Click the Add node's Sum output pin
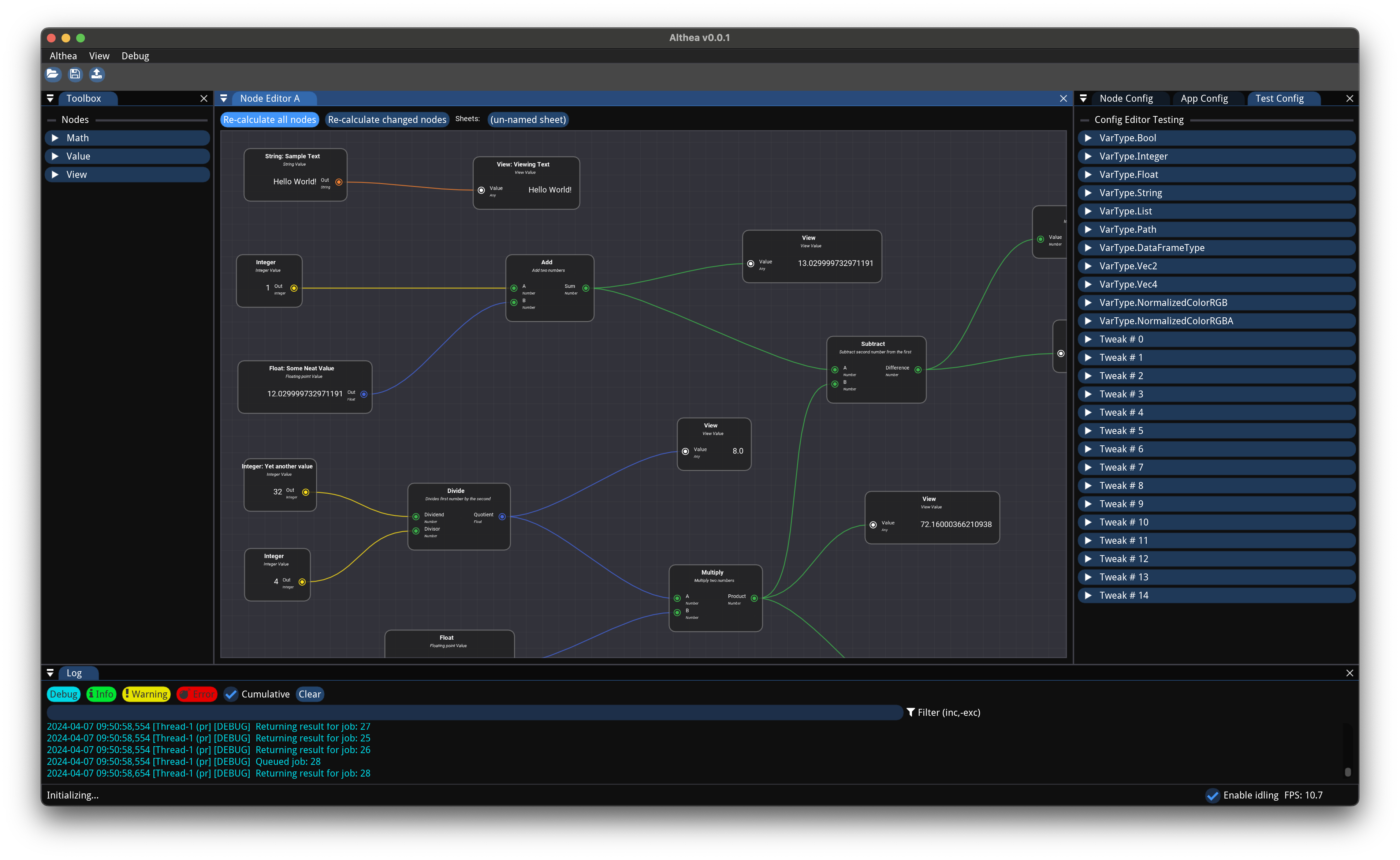 tap(585, 288)
